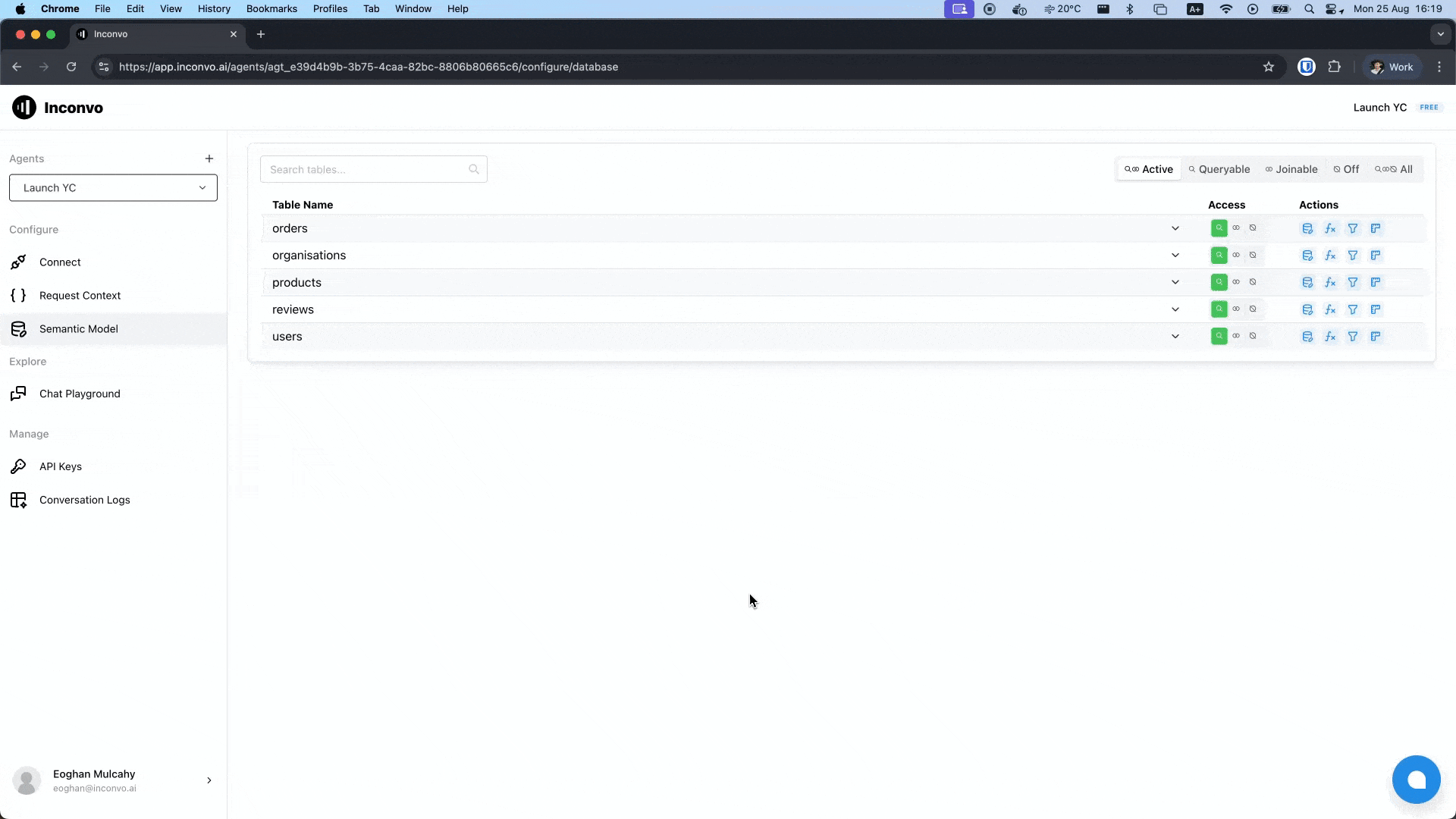This screenshot has height=819, width=1456.
Task: Expand the orders table row chevron
Action: click(1175, 228)
